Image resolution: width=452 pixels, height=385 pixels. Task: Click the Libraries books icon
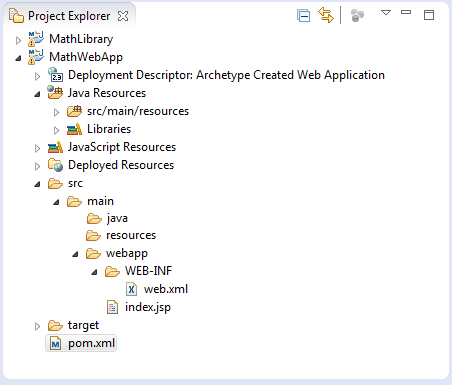(74, 129)
